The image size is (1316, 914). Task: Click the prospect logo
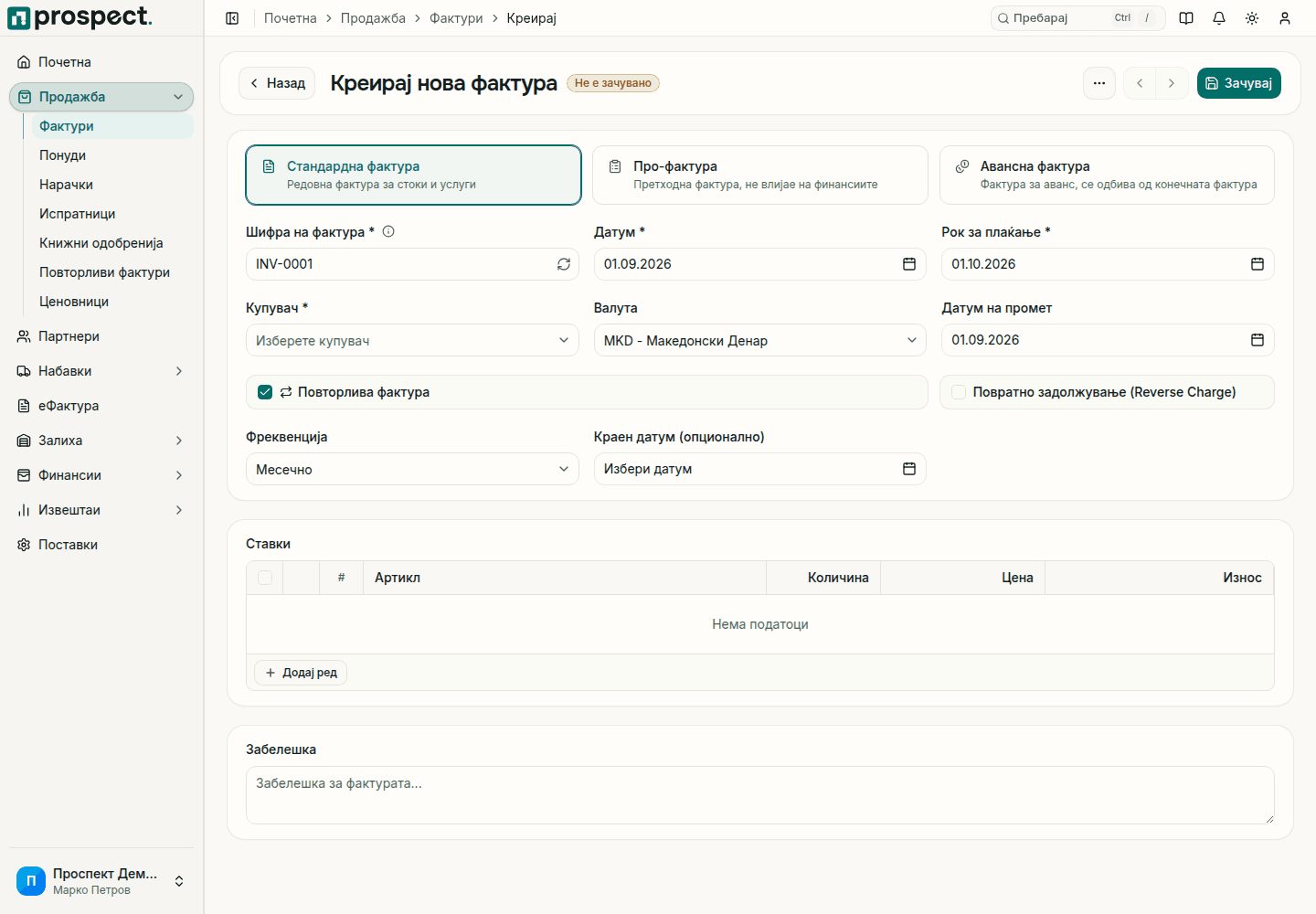pos(80,17)
